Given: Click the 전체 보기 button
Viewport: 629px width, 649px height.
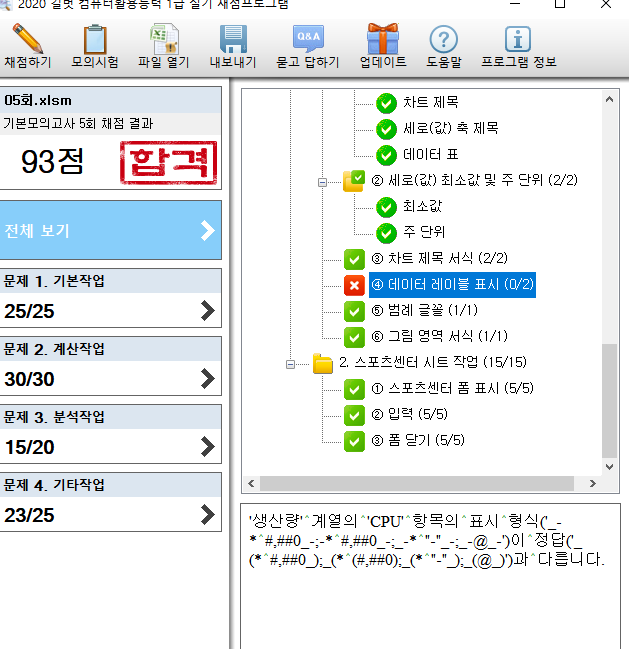Looking at the screenshot, I should [x=110, y=231].
